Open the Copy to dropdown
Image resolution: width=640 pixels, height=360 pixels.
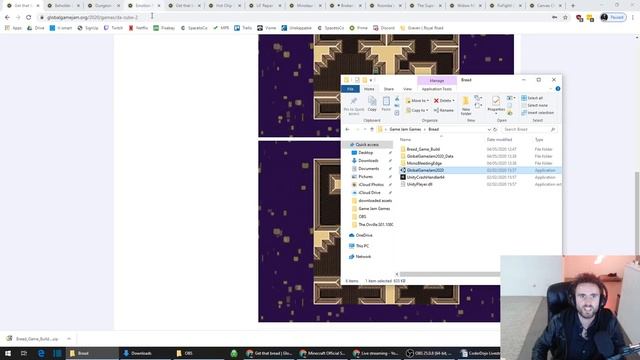click(x=417, y=110)
